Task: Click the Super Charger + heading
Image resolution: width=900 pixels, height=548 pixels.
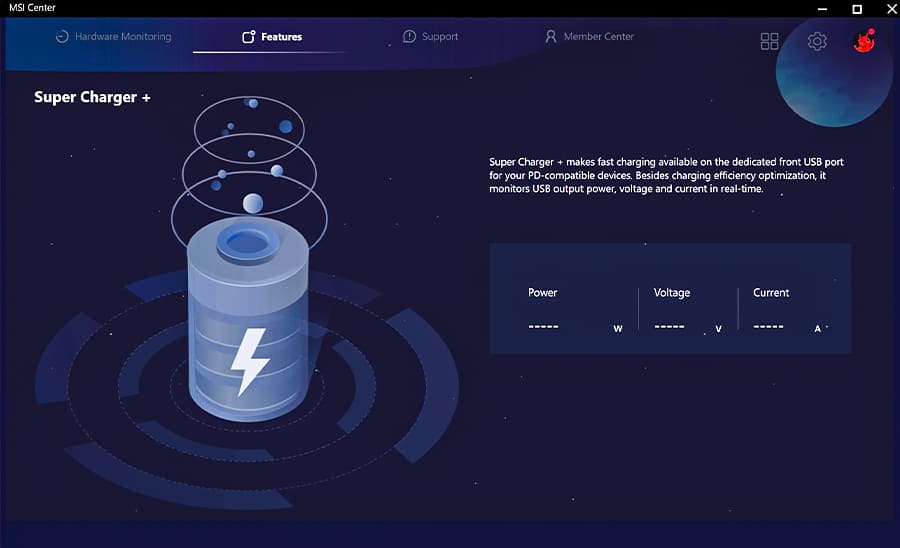Action: (92, 97)
